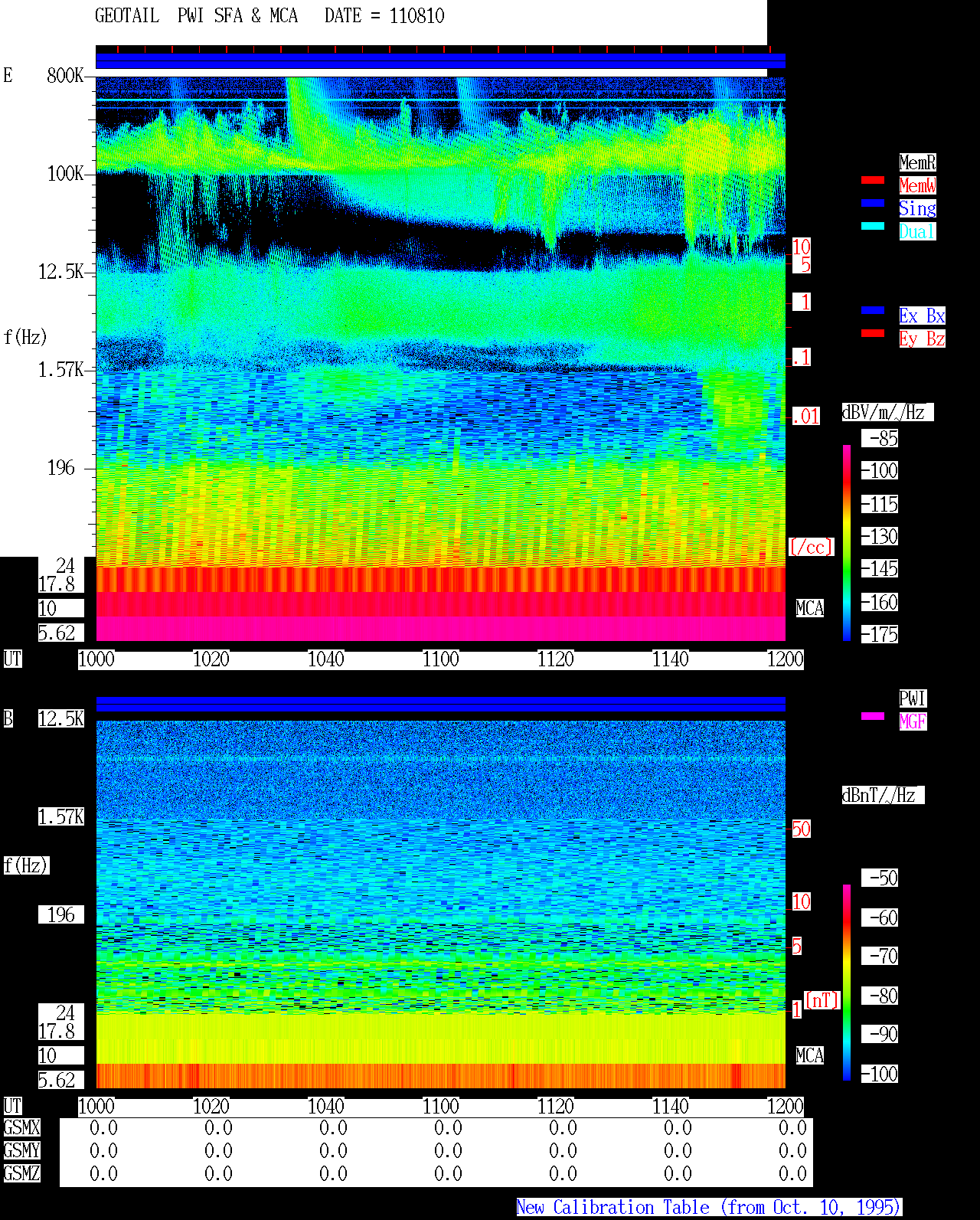
Task: Click the B-field panel 12.5K axis label
Action: (61, 718)
